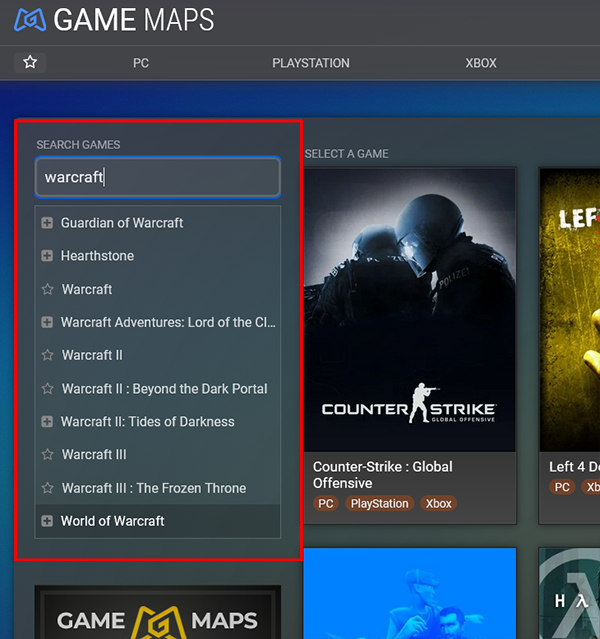Click the search games input field

(158, 177)
